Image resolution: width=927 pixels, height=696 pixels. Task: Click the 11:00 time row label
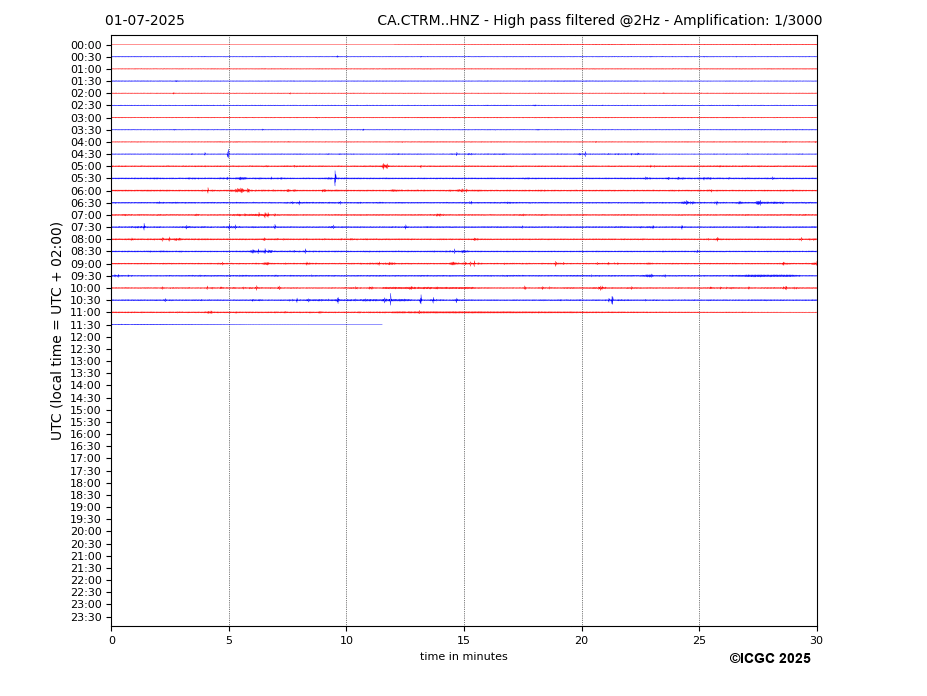pos(86,313)
